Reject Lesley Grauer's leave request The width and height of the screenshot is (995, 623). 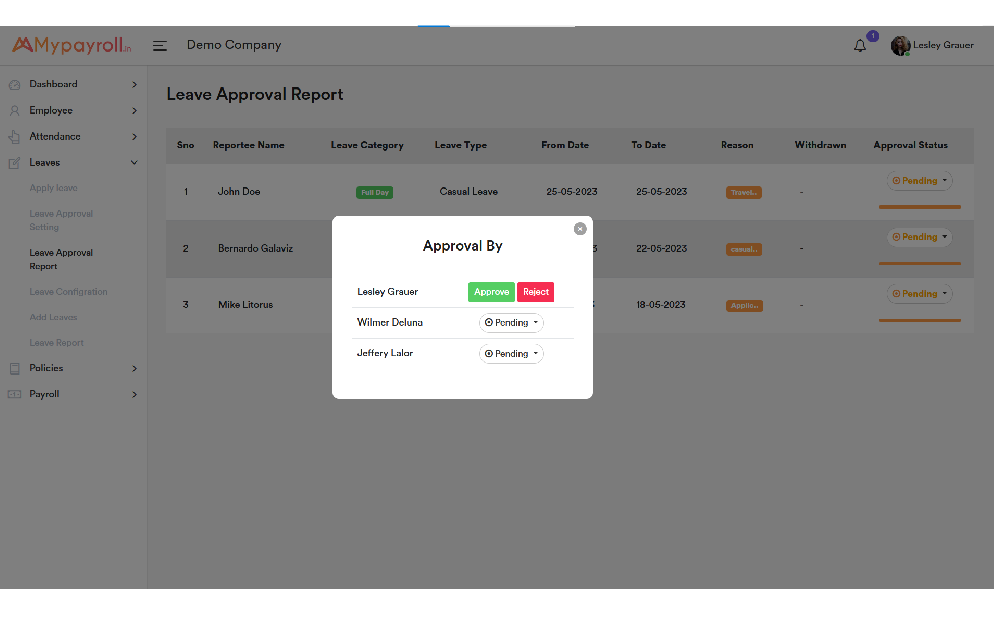tap(535, 291)
